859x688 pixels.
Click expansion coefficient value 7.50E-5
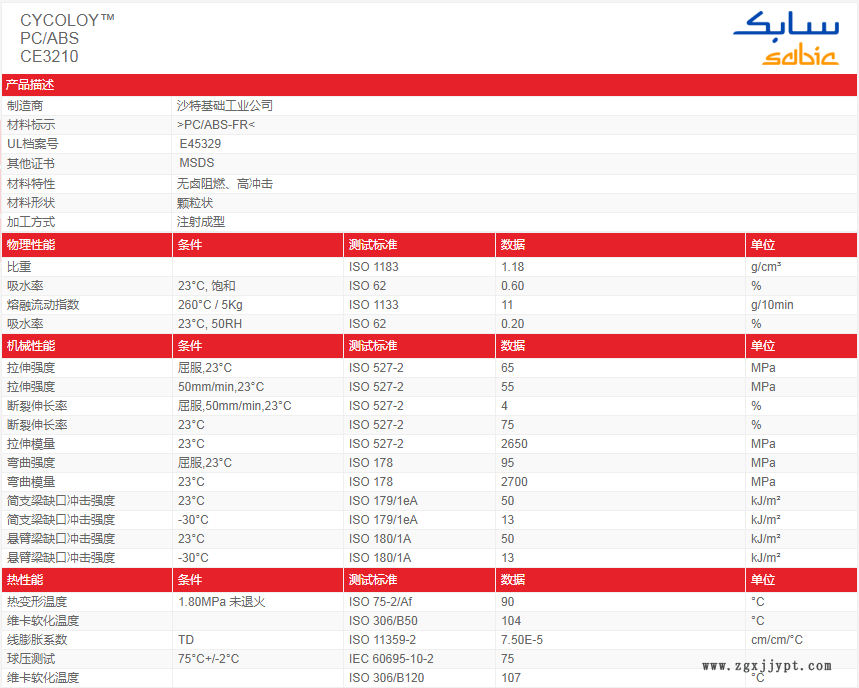pos(522,640)
